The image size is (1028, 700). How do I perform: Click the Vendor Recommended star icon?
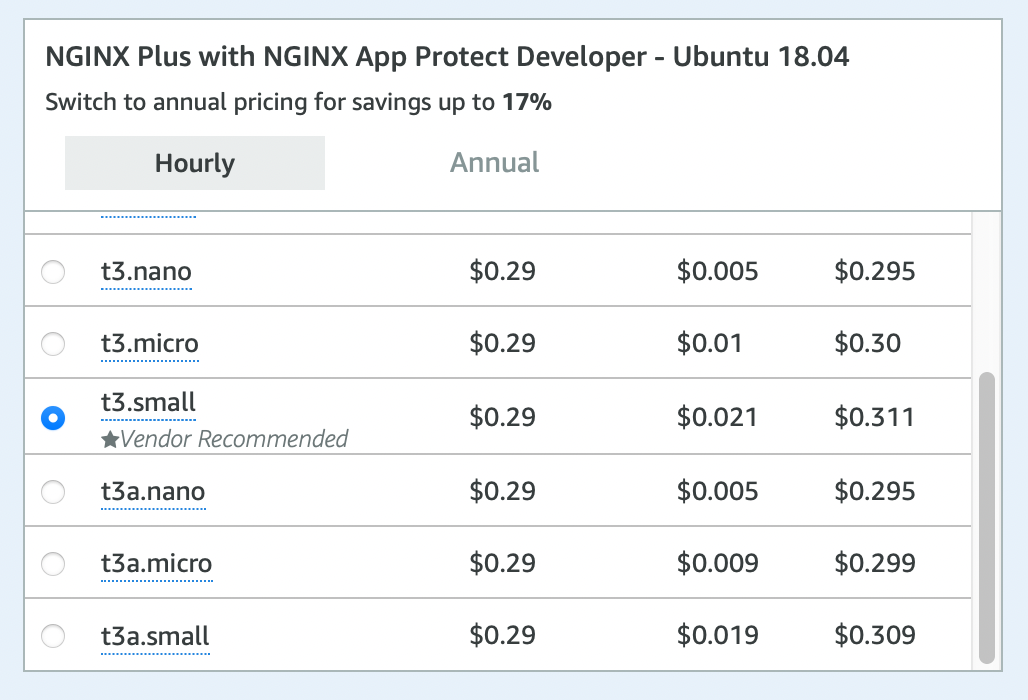point(110,439)
